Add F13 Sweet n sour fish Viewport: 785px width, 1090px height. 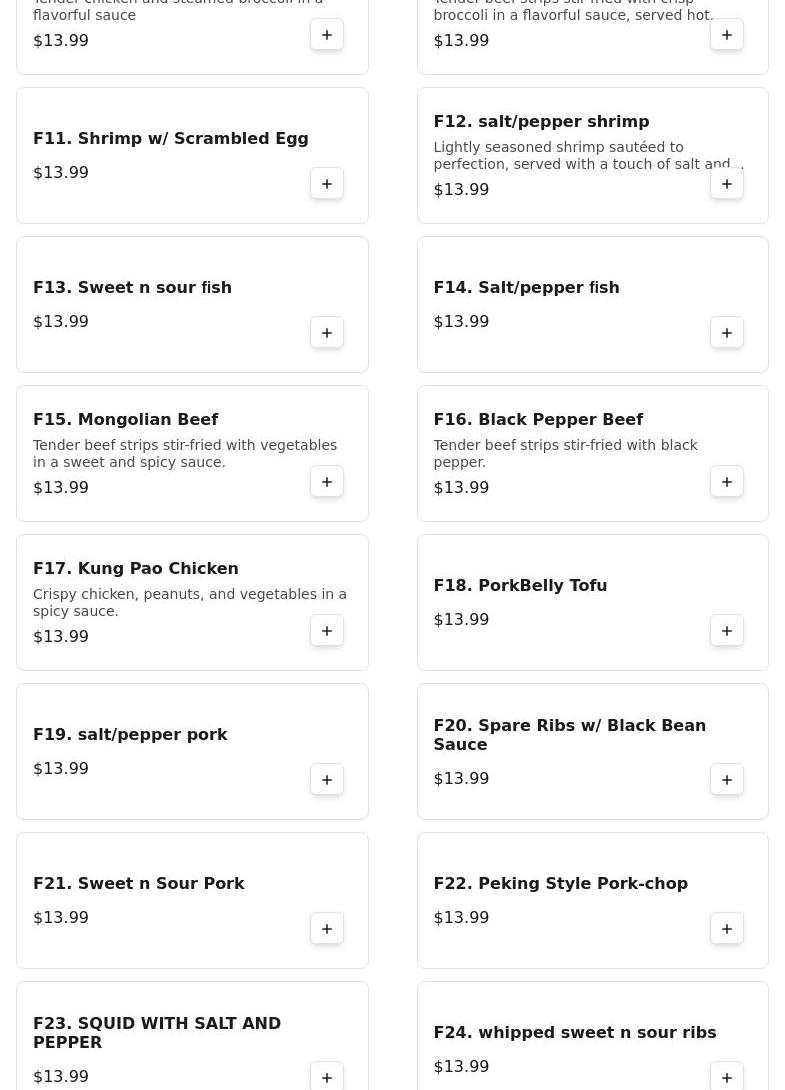point(327,333)
